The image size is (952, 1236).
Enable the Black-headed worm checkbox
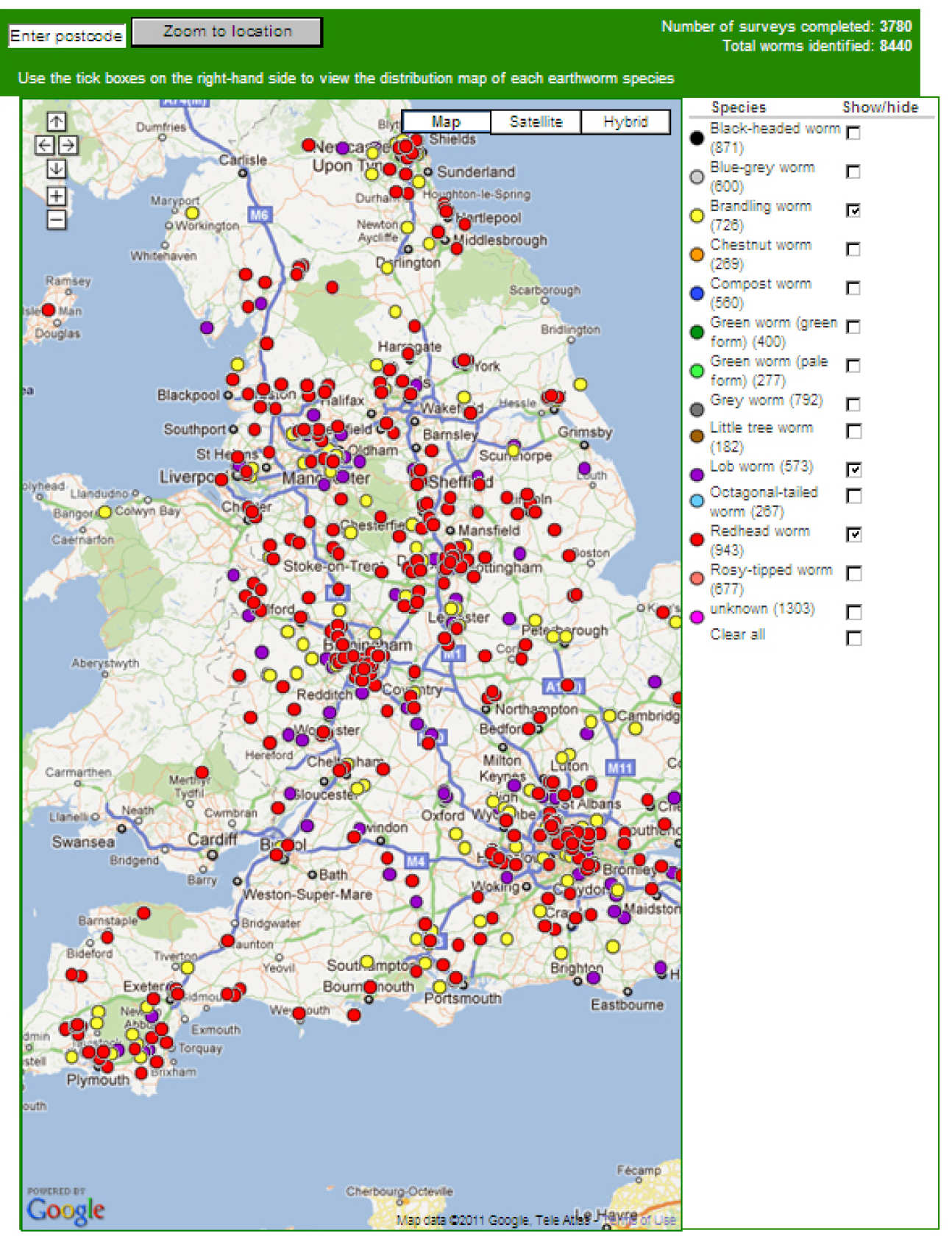(853, 133)
